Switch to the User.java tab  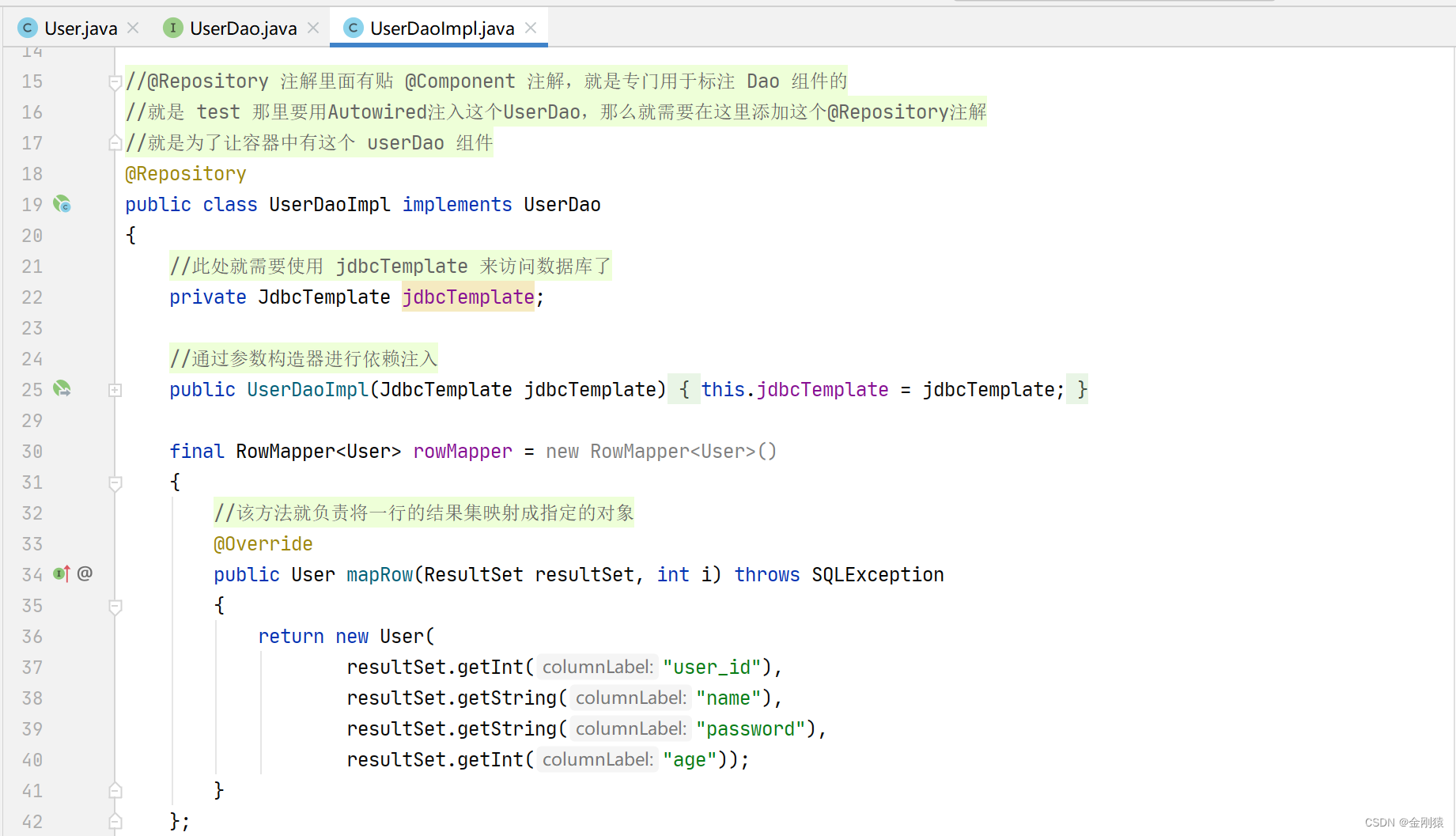[x=81, y=28]
